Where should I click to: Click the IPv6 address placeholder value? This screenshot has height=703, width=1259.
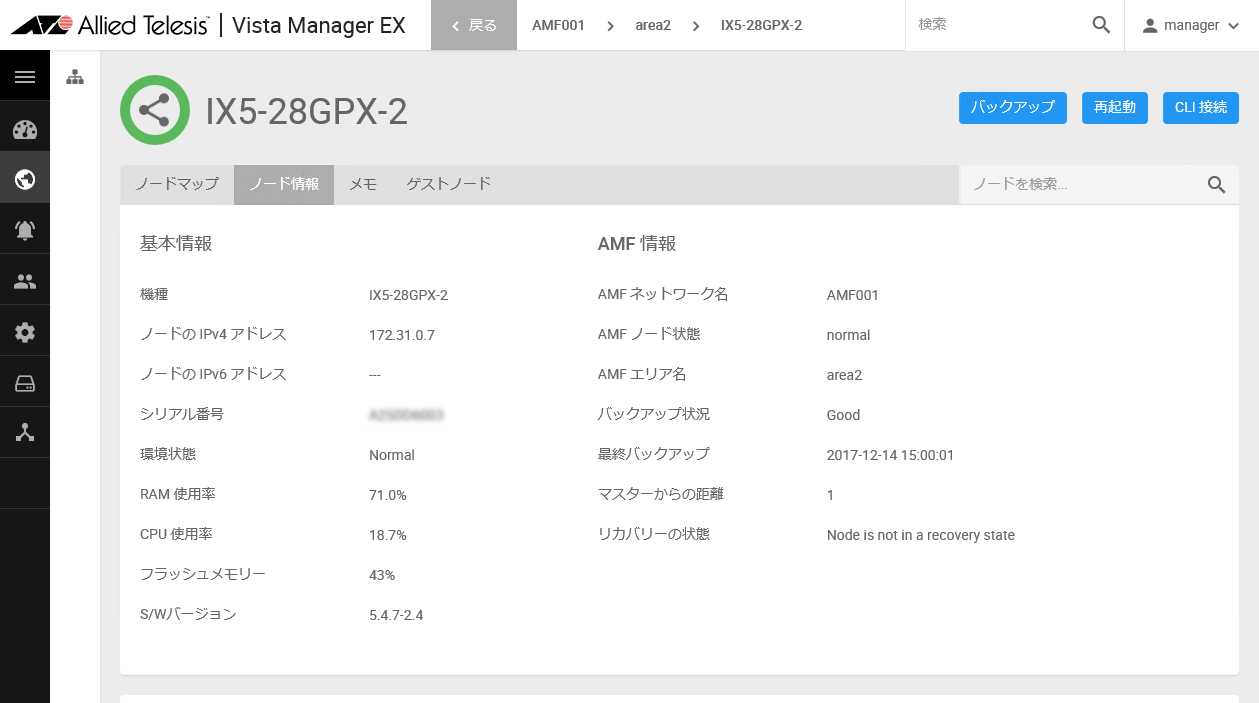[x=375, y=375]
